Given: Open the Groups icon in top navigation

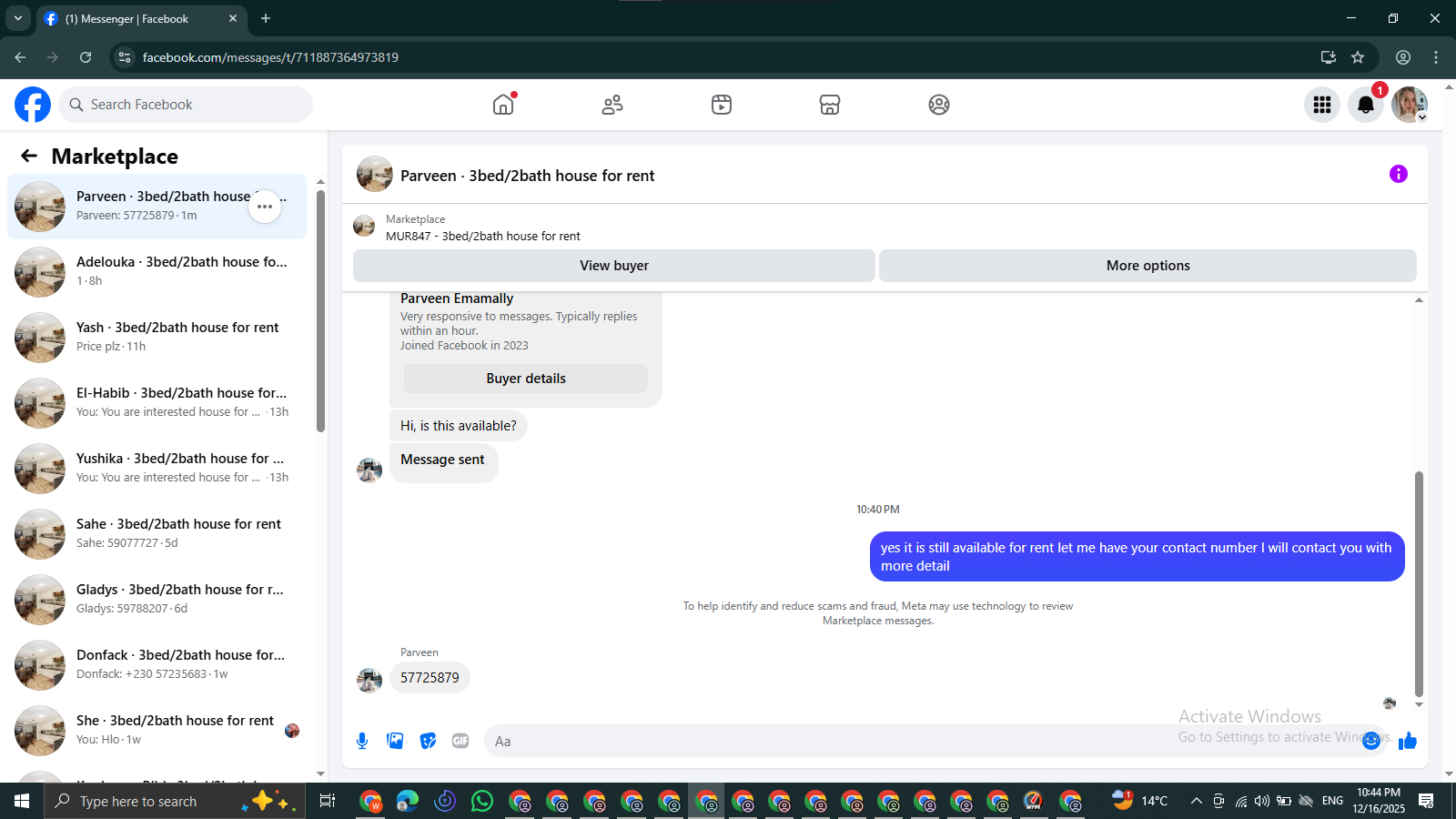Looking at the screenshot, I should [x=939, y=105].
